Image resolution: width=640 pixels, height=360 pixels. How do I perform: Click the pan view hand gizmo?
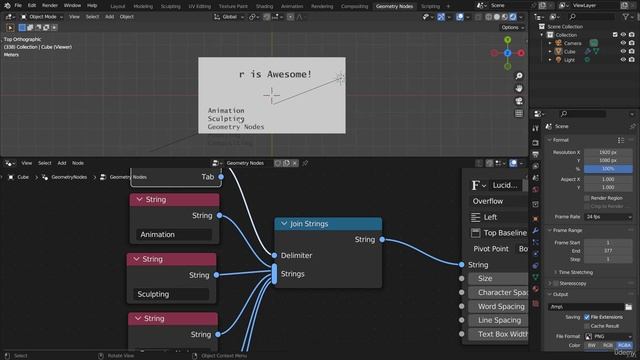coord(519,89)
